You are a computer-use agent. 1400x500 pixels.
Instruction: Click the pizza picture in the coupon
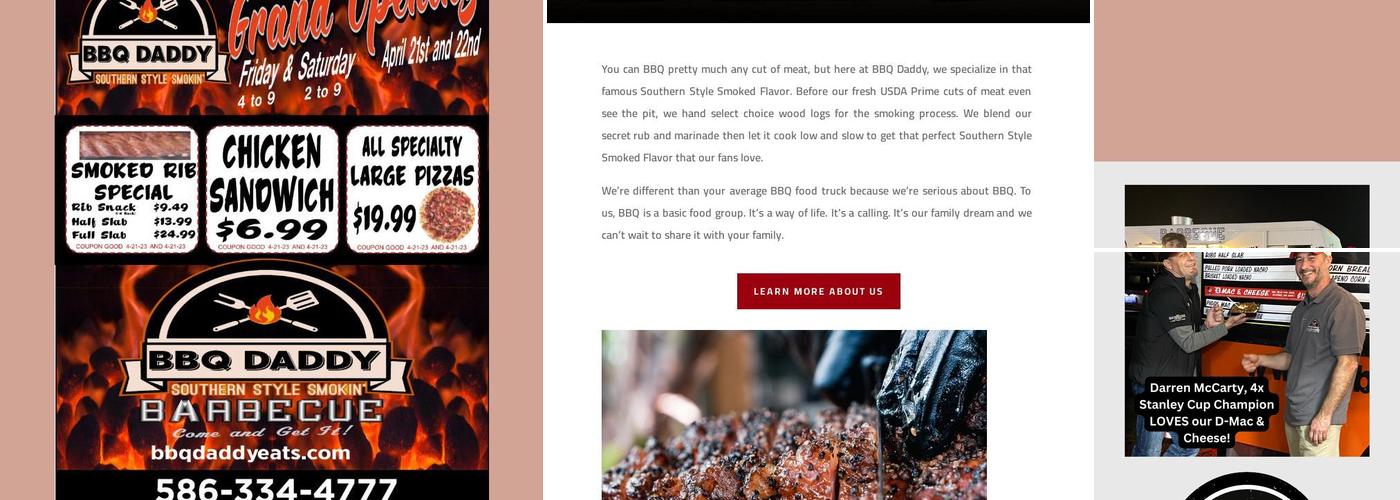pos(446,213)
